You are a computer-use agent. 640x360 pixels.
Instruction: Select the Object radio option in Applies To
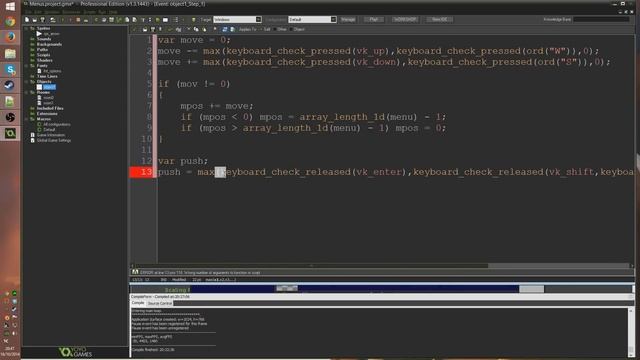[297, 29]
